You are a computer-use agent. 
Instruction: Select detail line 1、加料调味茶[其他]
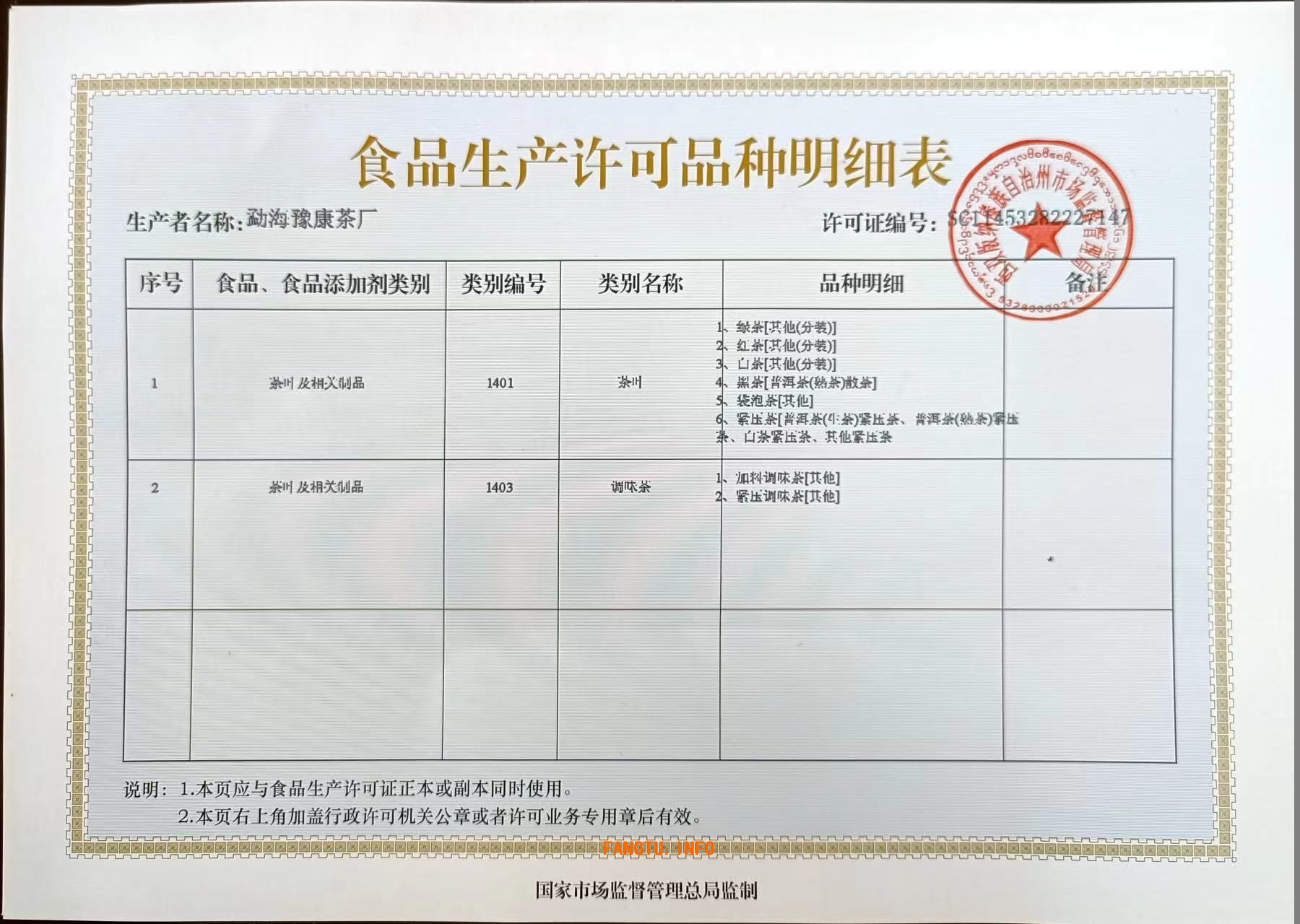(x=777, y=478)
